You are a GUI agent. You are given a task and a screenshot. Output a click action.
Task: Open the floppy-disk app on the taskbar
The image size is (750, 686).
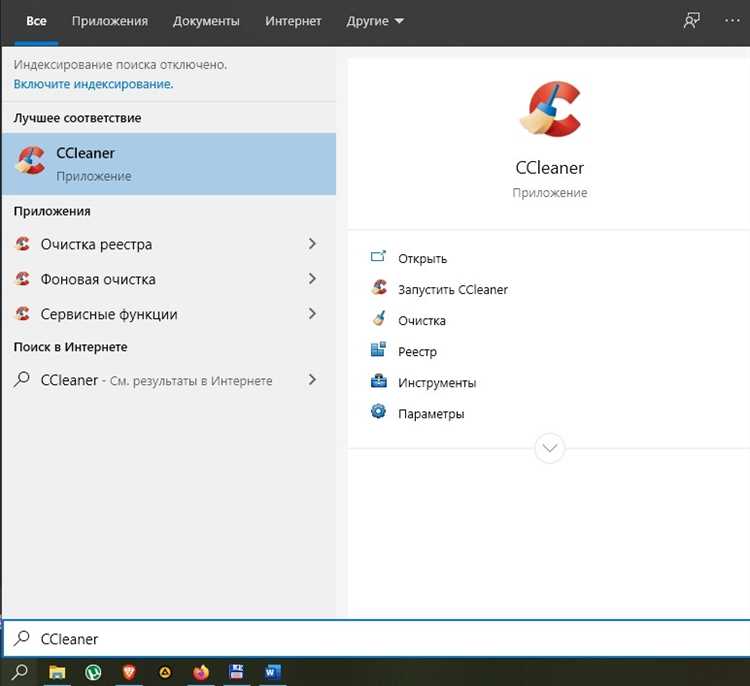[x=236, y=672]
